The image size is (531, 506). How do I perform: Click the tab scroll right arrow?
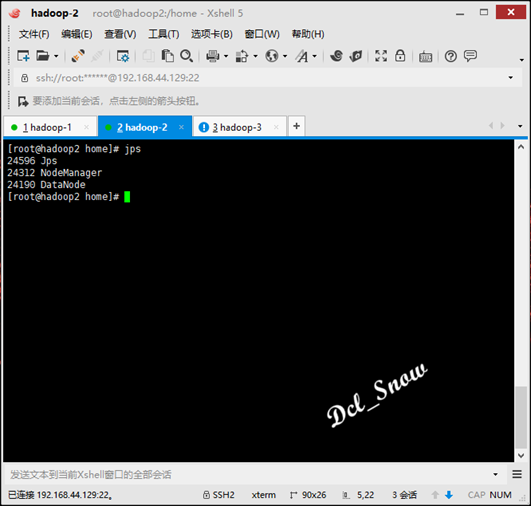click(503, 126)
